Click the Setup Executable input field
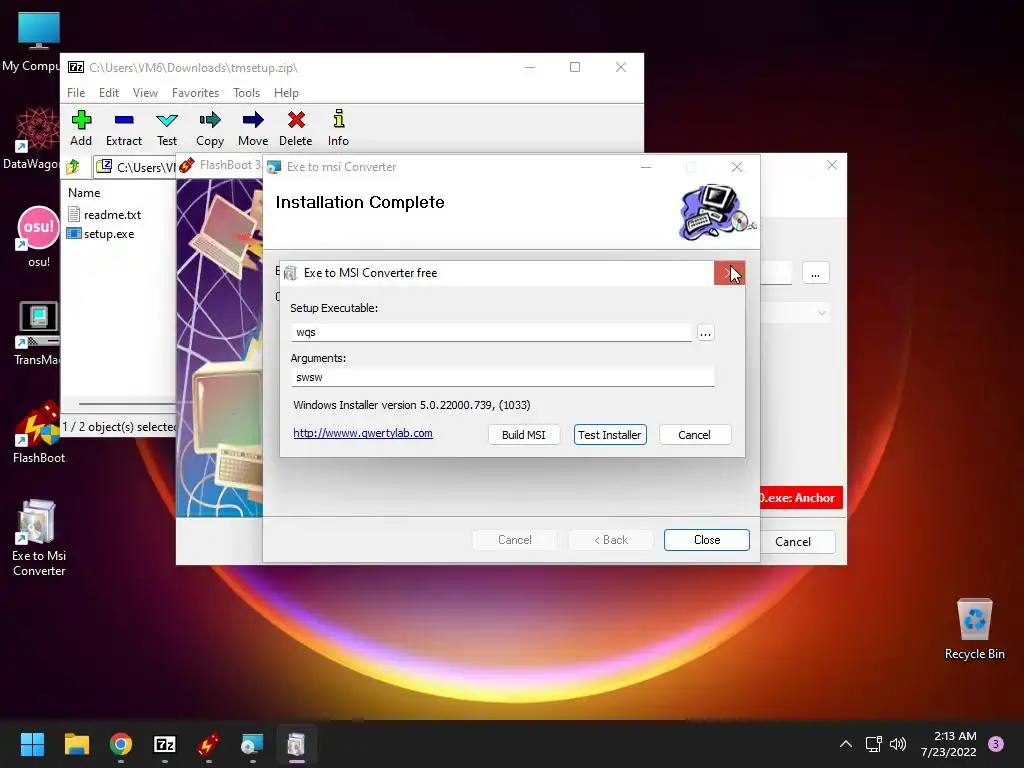The height and width of the screenshot is (768, 1024). coord(491,332)
